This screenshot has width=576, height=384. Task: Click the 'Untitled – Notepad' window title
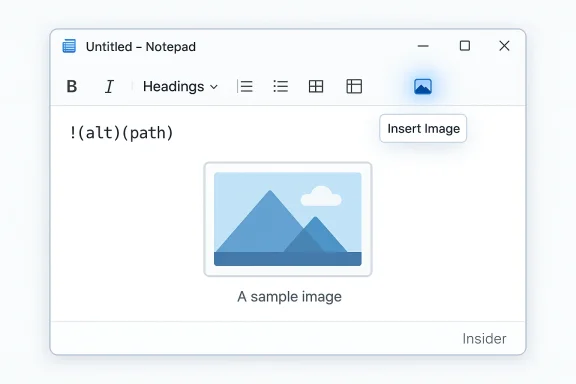point(141,47)
